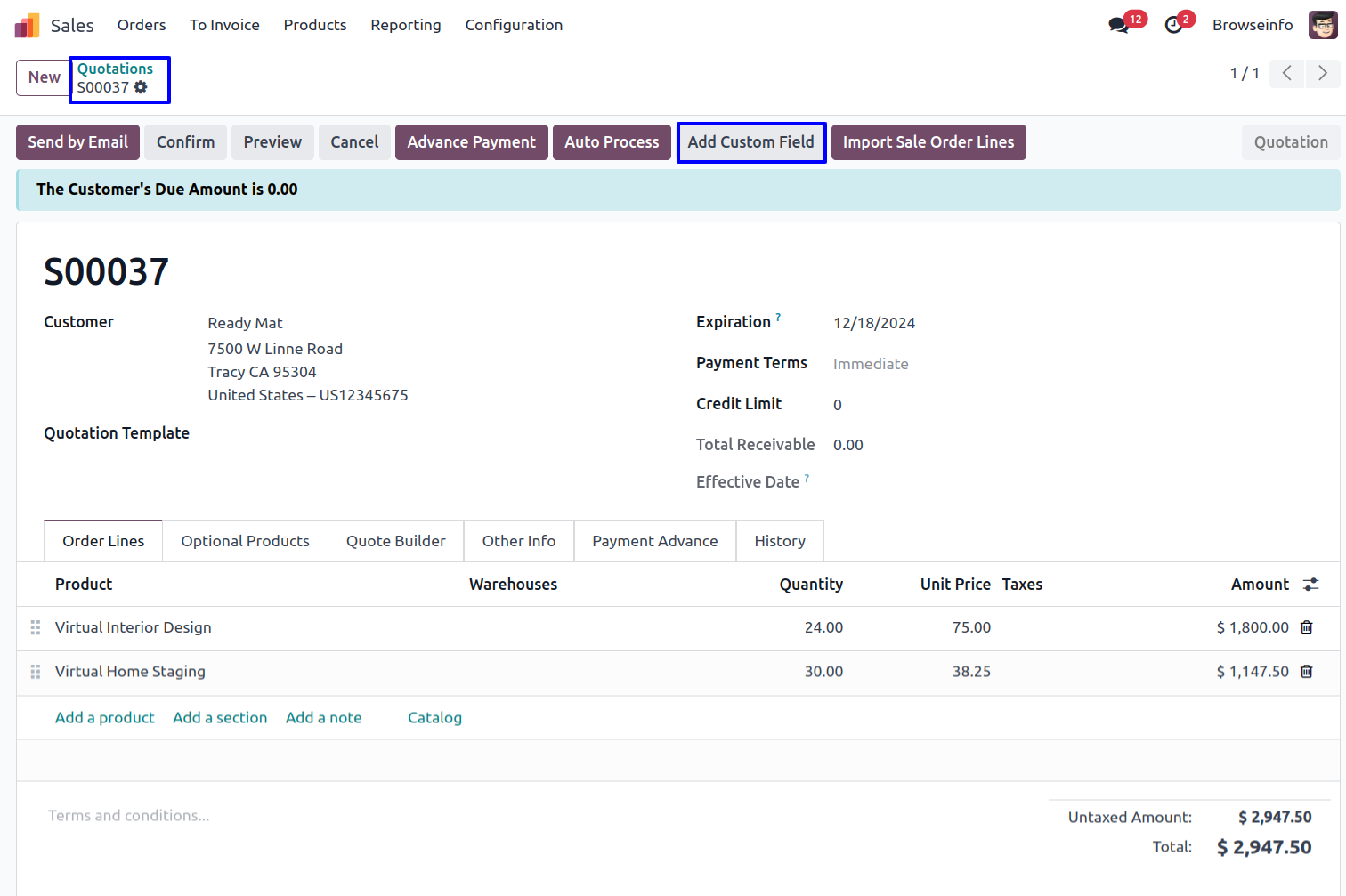The height and width of the screenshot is (896, 1346).
Task: Open the column settings adjust icon
Action: [x=1310, y=585]
